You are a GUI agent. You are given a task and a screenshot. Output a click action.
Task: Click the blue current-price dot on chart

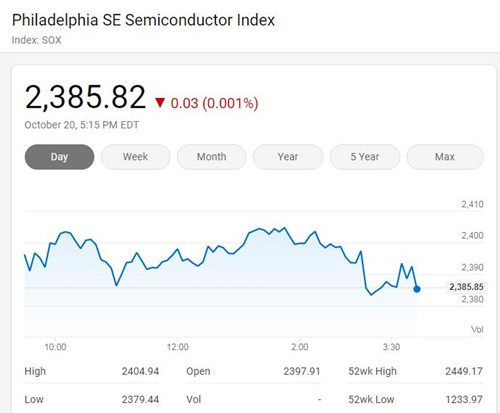tap(417, 289)
